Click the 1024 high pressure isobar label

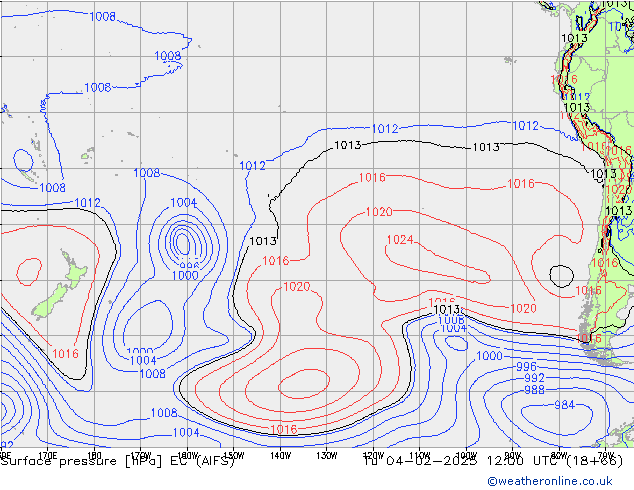pos(400,240)
